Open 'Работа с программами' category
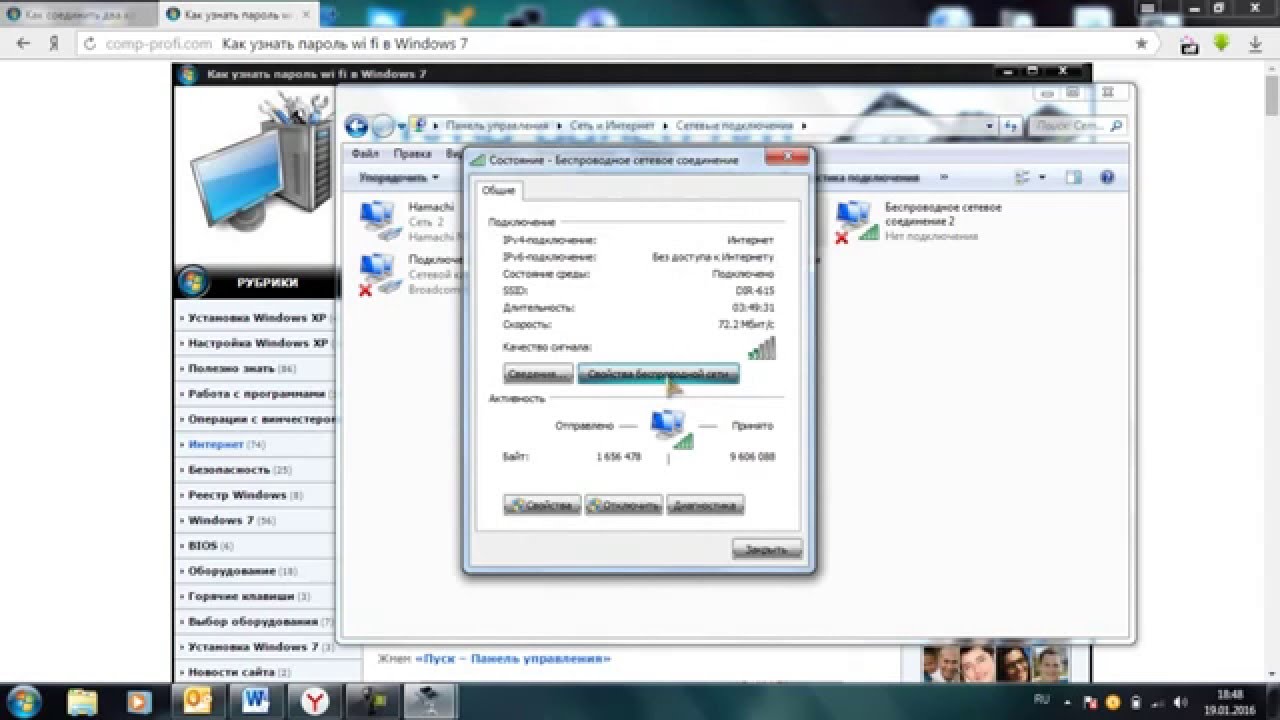 [x=257, y=394]
